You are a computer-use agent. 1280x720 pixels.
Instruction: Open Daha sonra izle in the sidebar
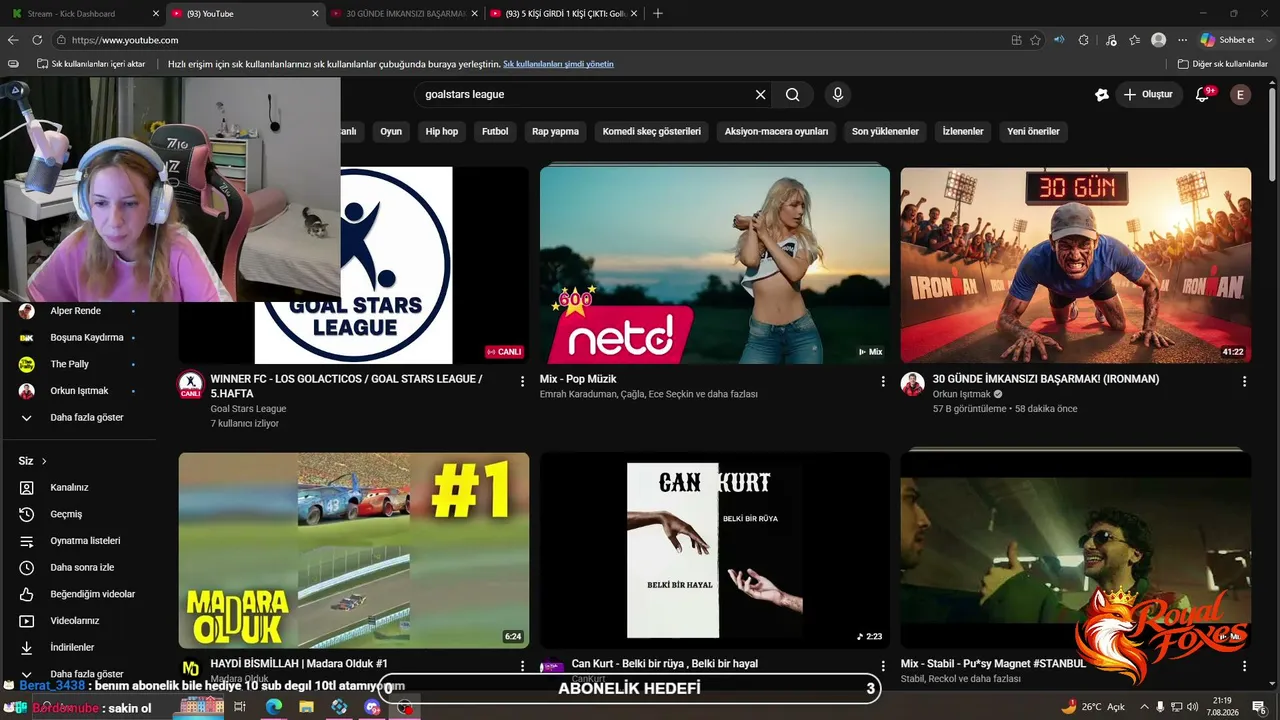(x=82, y=567)
